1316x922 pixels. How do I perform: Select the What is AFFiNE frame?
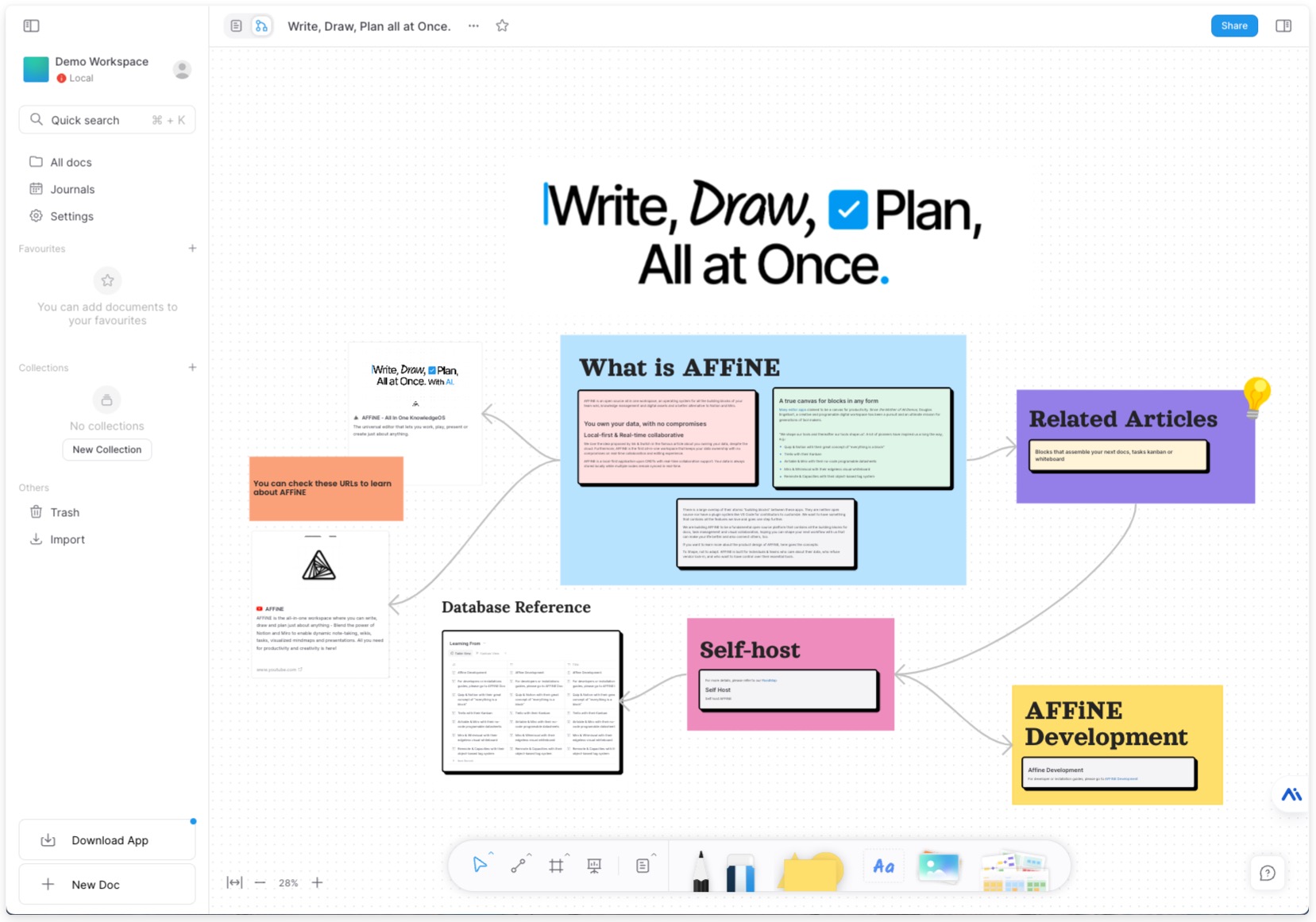(762, 460)
